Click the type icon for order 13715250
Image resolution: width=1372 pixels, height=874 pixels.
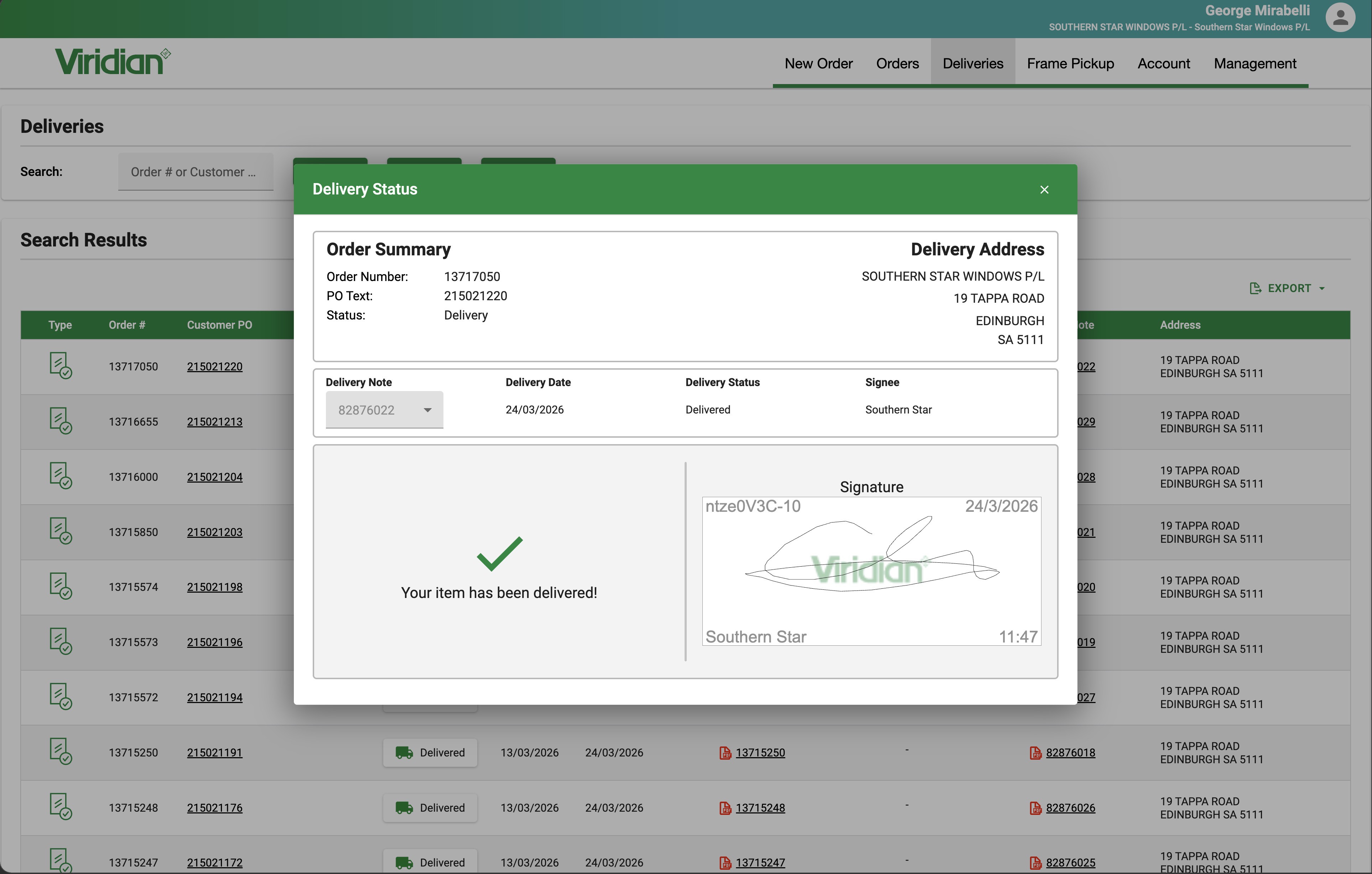61,751
